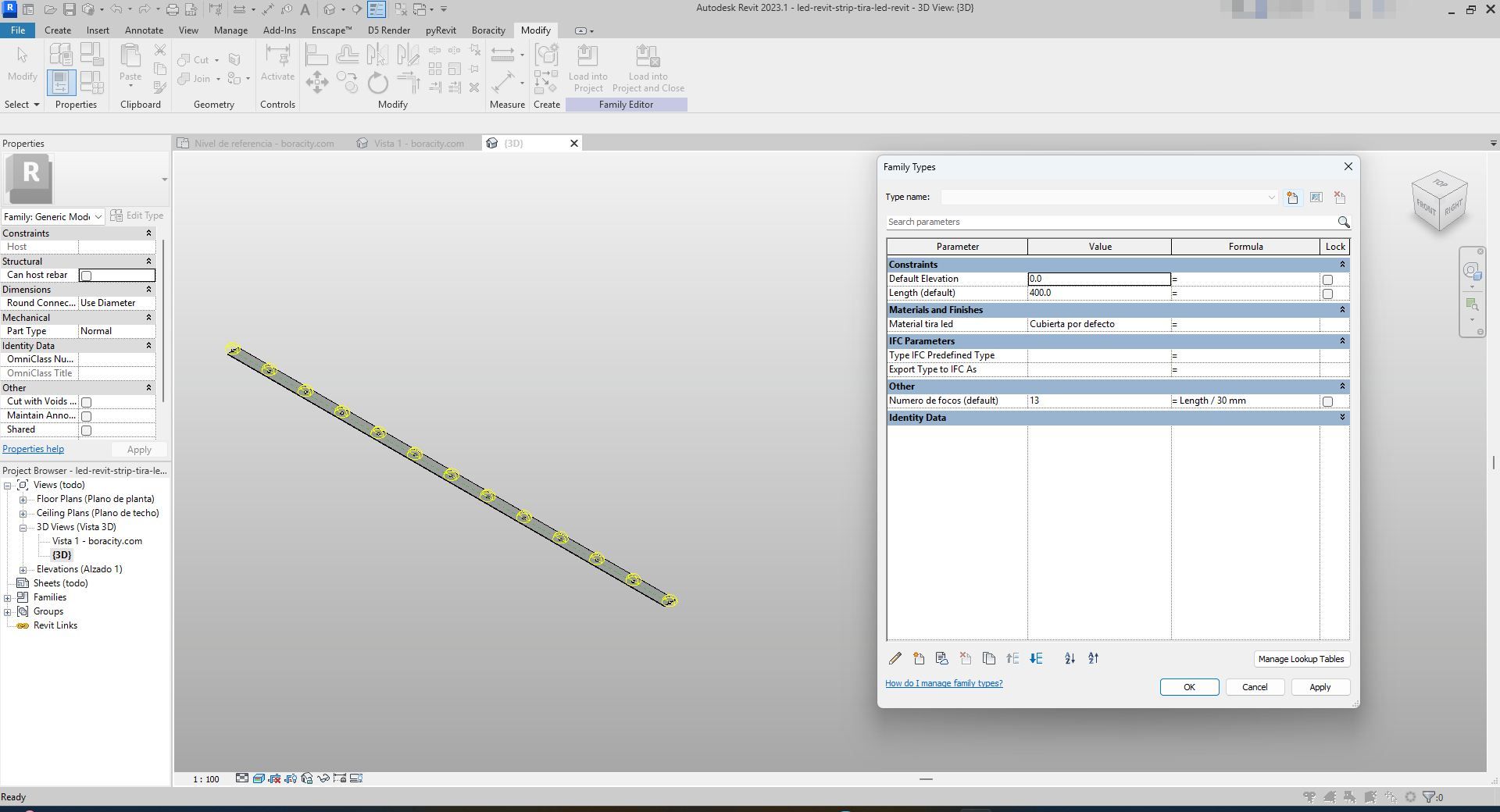Expand Floor Plans node in Project Browser

click(23, 500)
